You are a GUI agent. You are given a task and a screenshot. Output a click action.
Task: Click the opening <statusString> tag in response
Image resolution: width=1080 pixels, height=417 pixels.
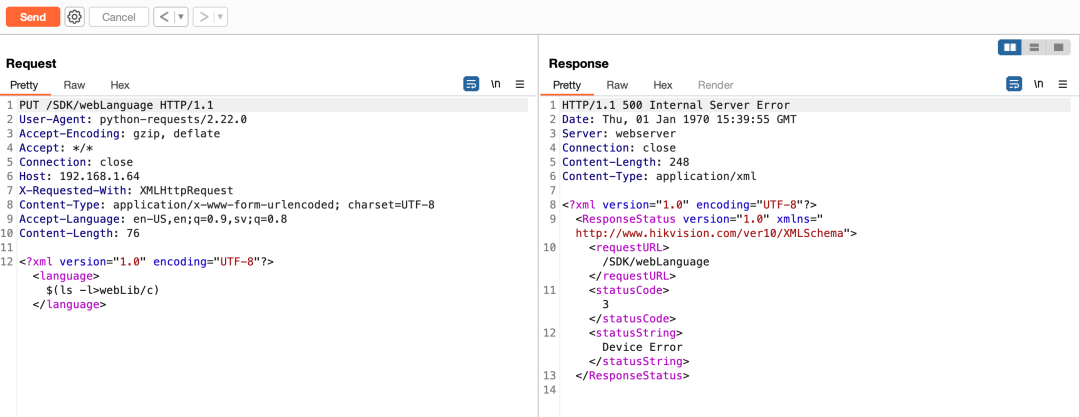pyautogui.click(x=636, y=332)
